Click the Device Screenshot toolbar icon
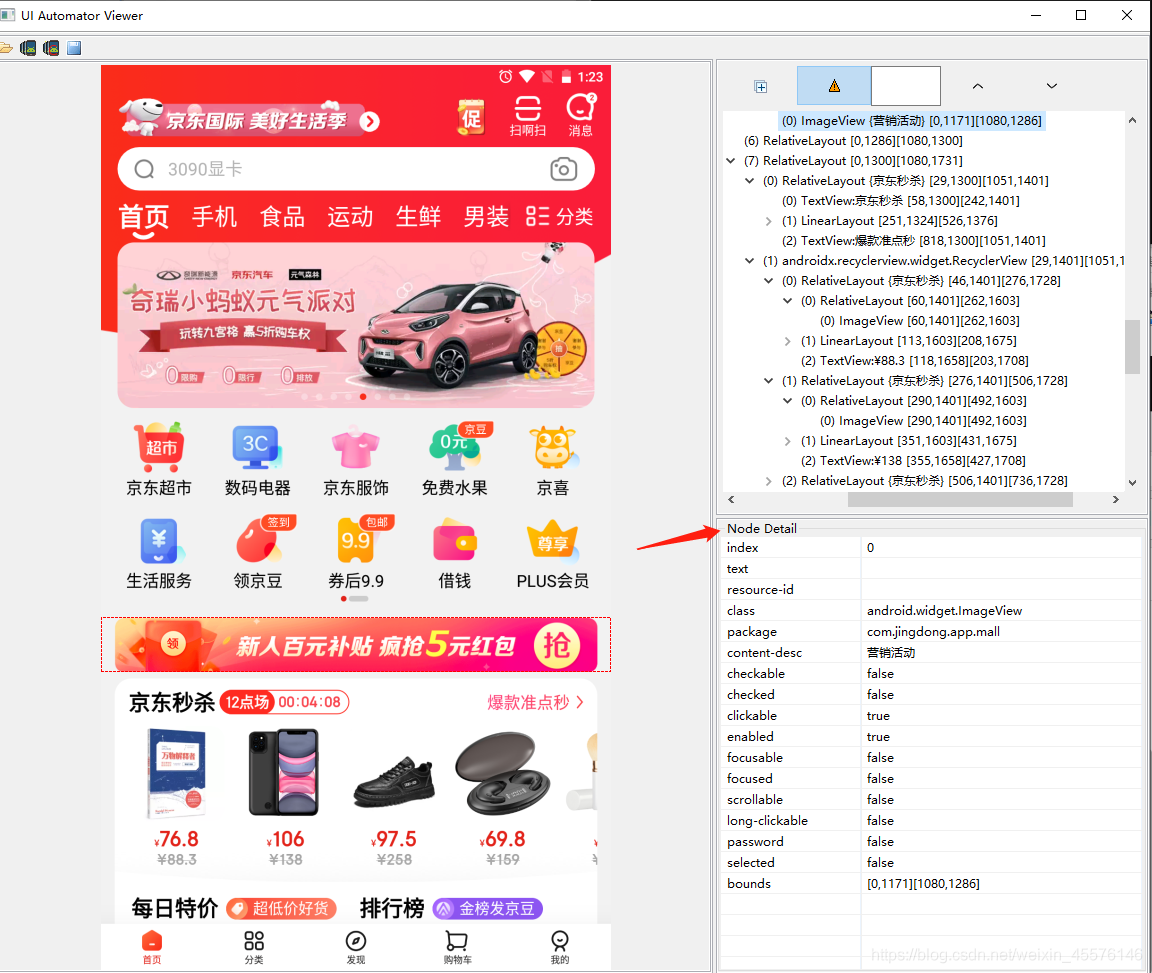Image resolution: width=1152 pixels, height=973 pixels. click(x=28, y=49)
